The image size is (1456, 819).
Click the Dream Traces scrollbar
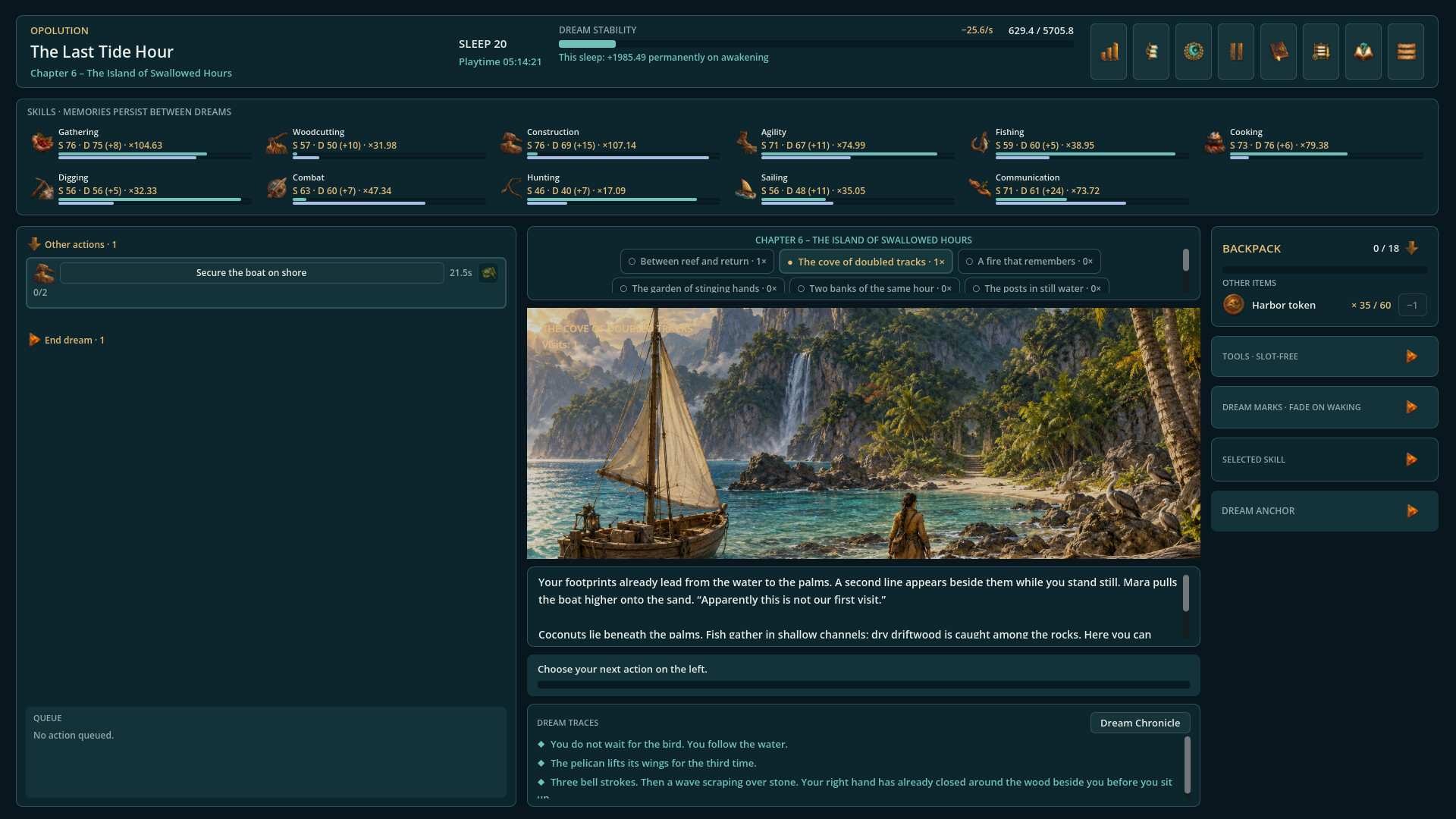(1187, 765)
